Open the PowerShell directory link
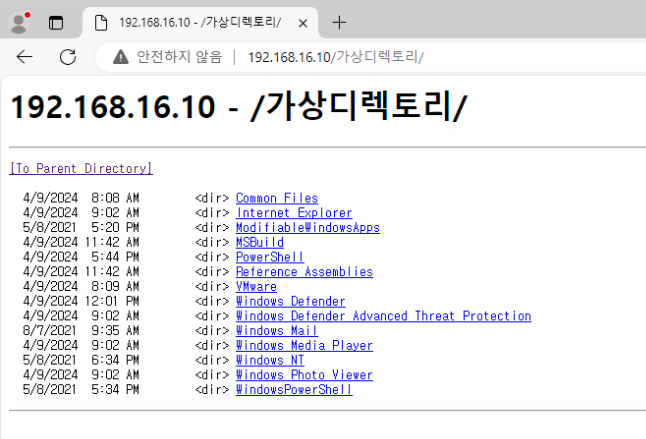 click(270, 257)
